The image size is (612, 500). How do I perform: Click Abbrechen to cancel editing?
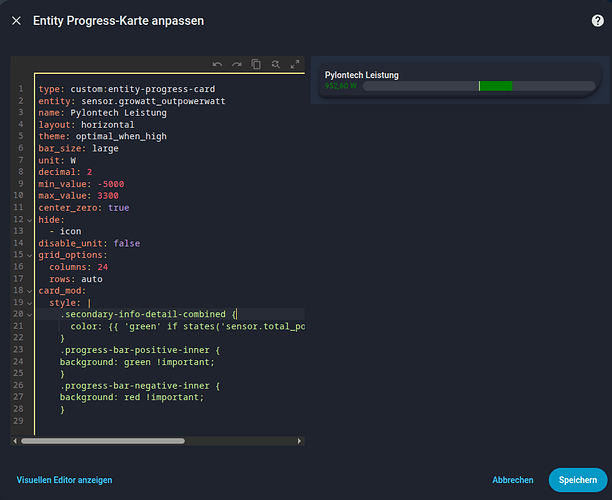(x=513, y=480)
